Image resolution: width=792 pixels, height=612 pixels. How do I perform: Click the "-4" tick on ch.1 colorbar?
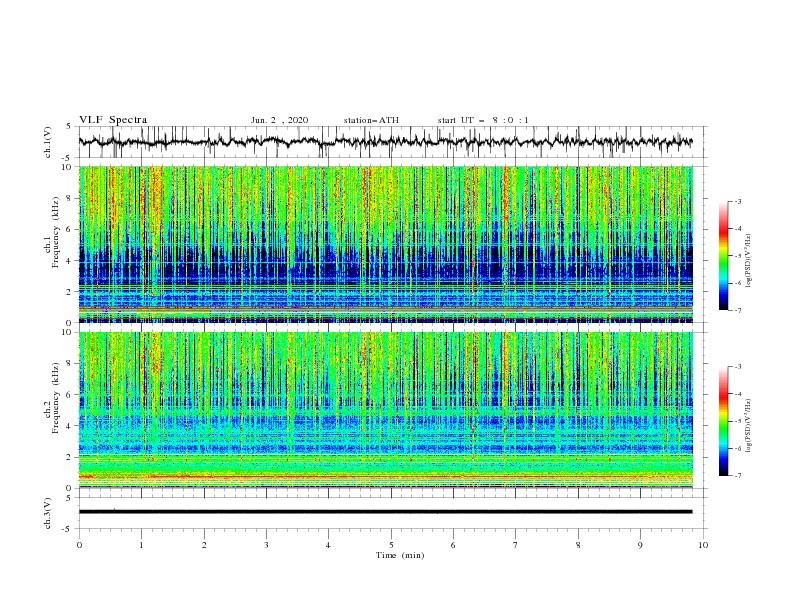pos(738,229)
